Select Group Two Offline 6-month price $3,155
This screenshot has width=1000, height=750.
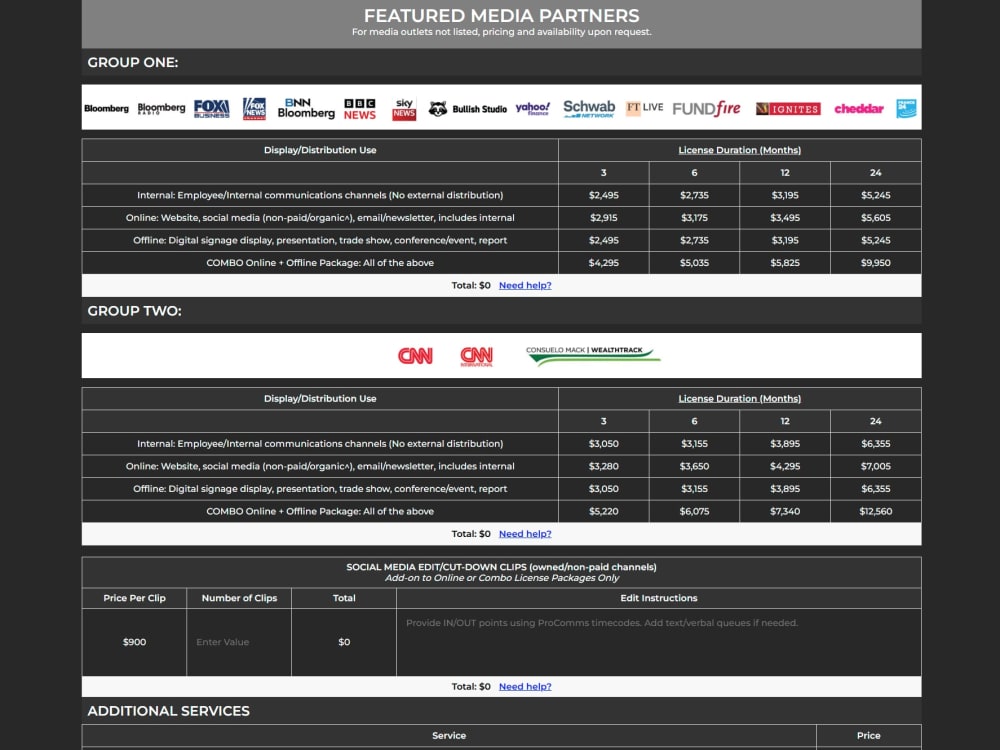coord(695,489)
